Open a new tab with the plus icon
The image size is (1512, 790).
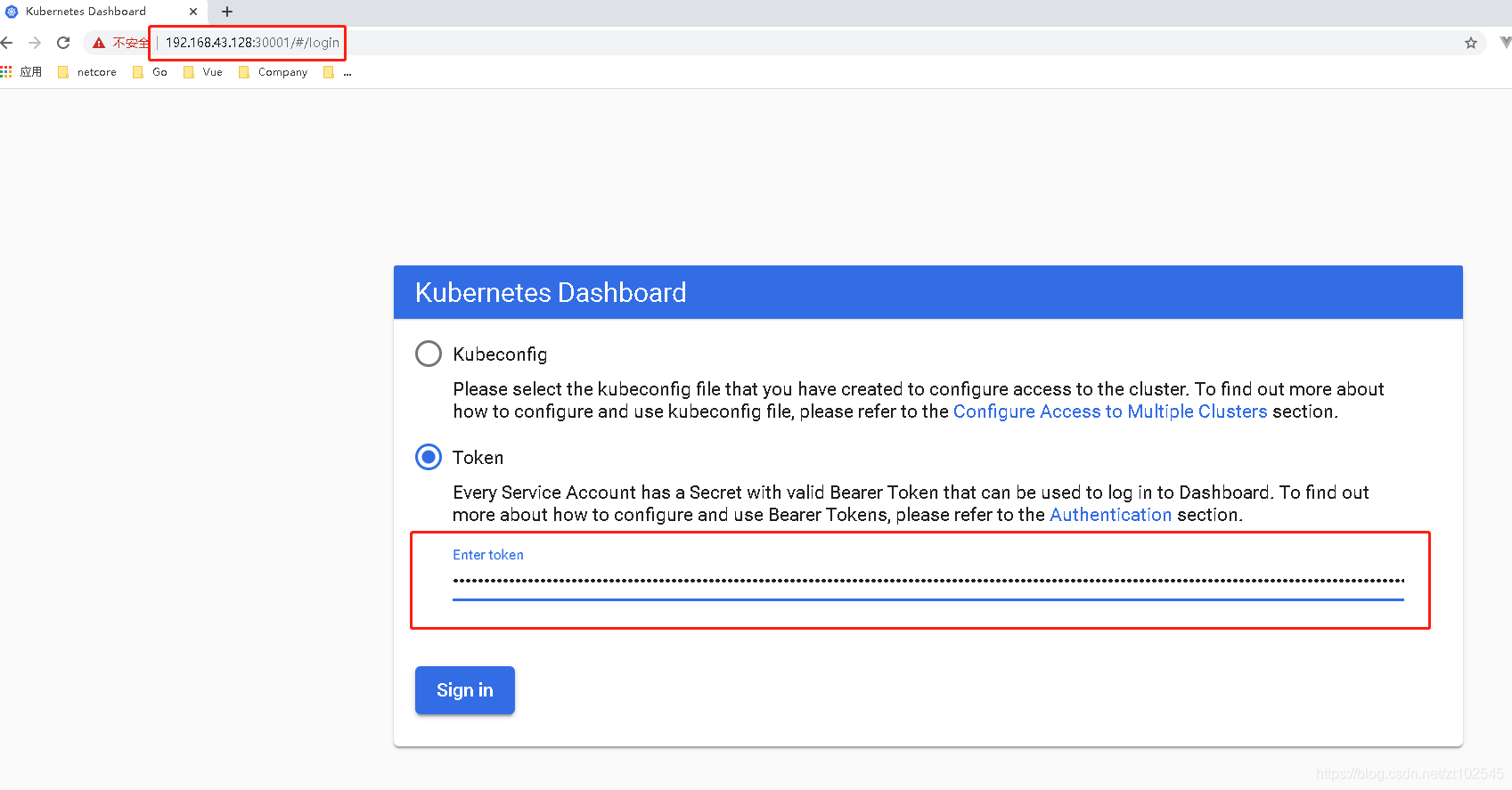click(x=227, y=12)
